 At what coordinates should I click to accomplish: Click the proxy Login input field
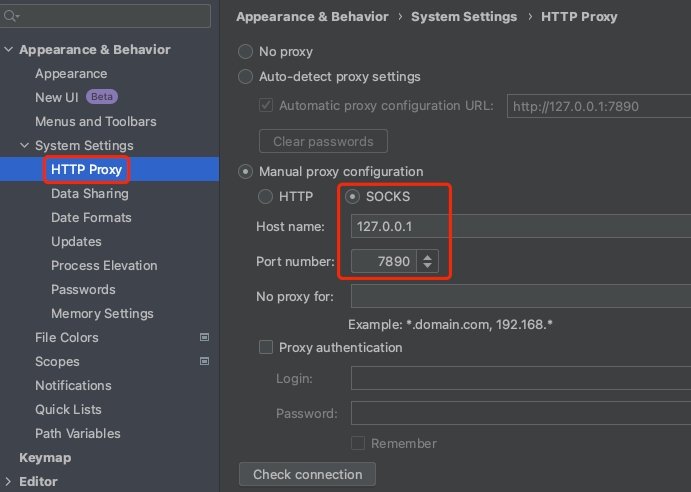(521, 378)
